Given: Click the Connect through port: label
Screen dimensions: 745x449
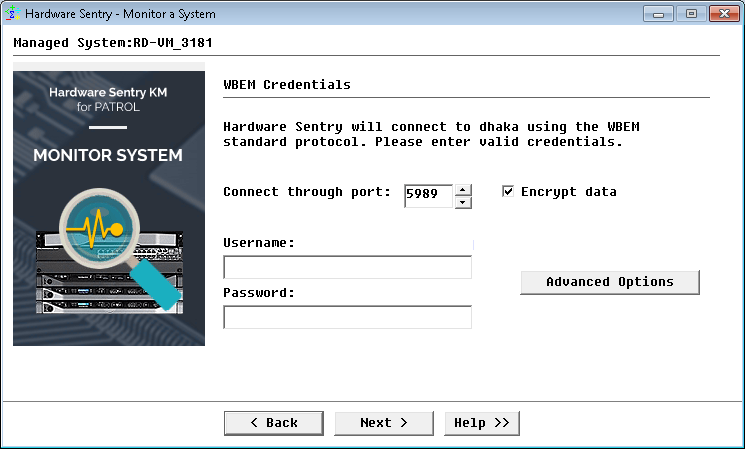Looking at the screenshot, I should coord(307,192).
